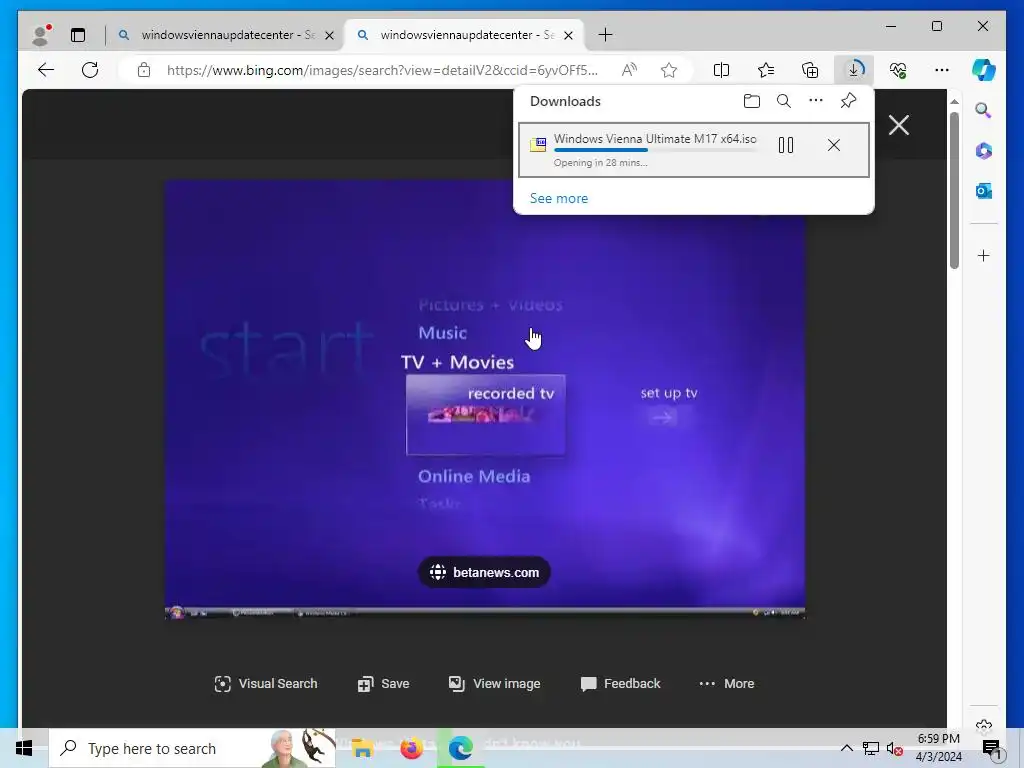
Task: Add this page to favorites
Action: (x=669, y=70)
